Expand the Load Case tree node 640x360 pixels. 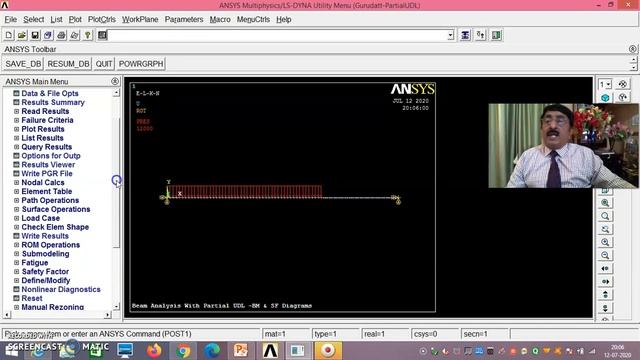click(x=16, y=218)
